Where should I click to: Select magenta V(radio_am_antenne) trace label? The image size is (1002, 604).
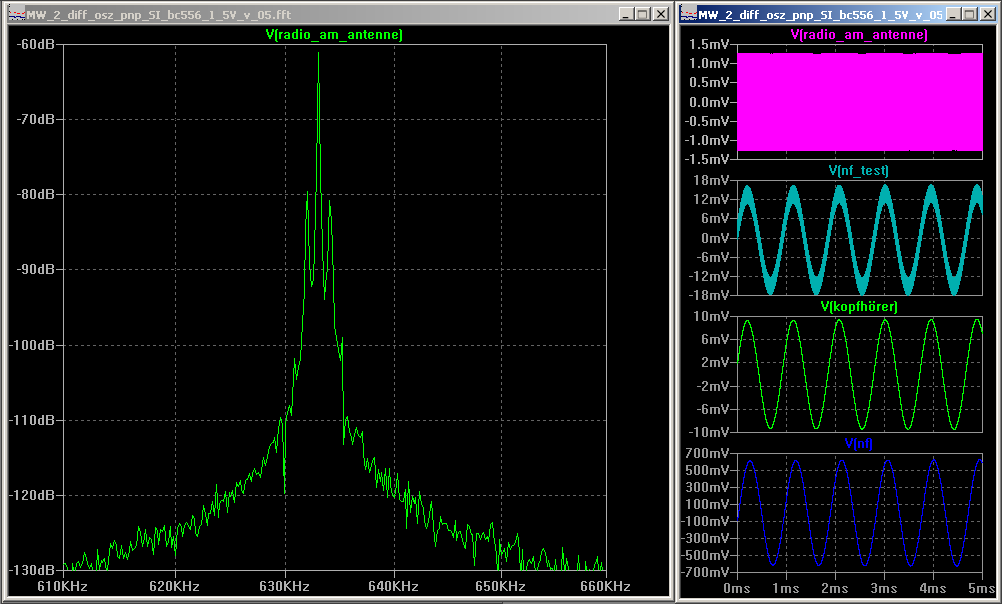pyautogui.click(x=859, y=35)
